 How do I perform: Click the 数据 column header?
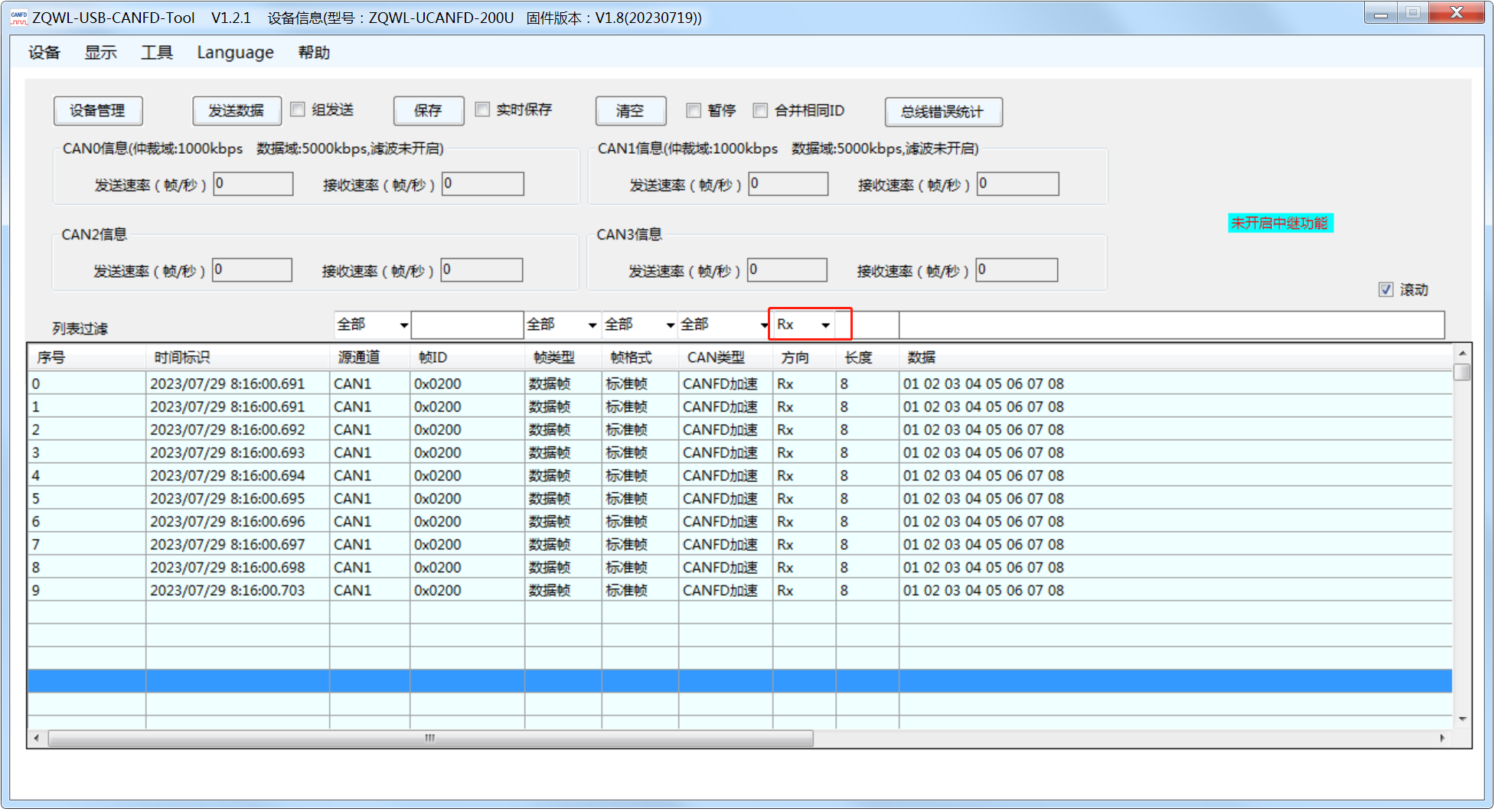point(1176,357)
